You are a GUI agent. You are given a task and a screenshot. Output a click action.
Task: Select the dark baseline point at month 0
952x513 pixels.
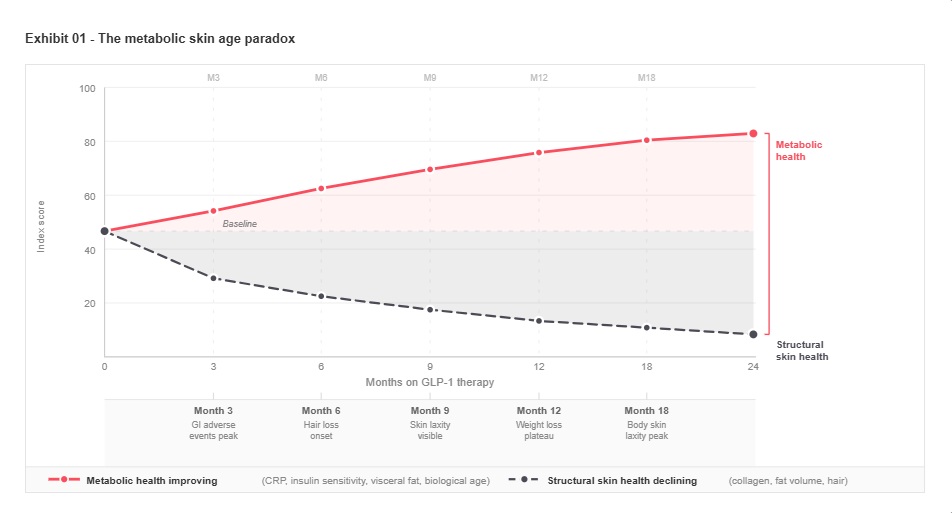(x=104, y=231)
